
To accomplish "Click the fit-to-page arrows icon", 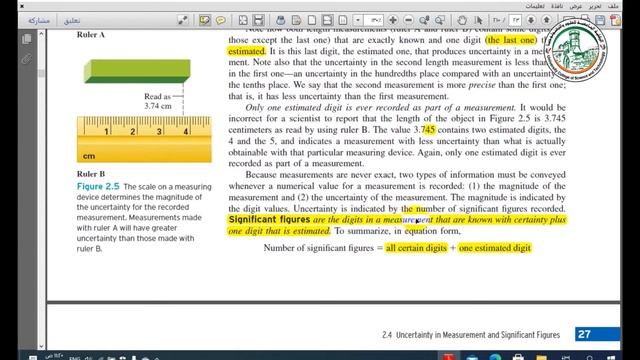I will point(243,20).
